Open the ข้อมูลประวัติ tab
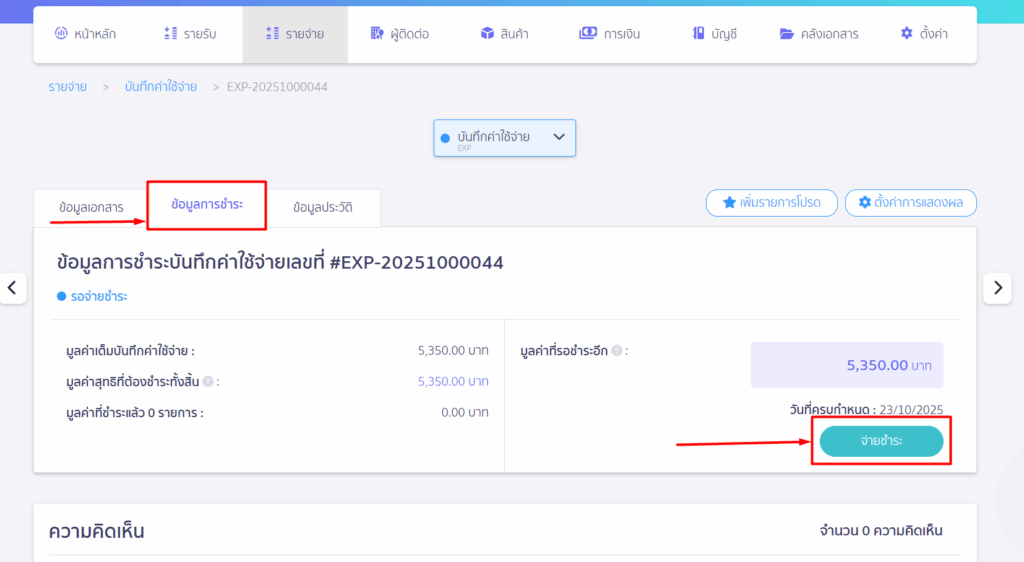 [322, 208]
